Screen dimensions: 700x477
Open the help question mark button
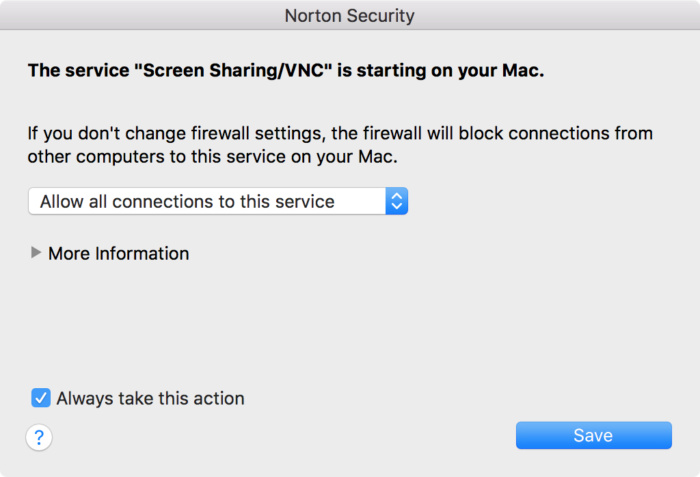point(39,437)
